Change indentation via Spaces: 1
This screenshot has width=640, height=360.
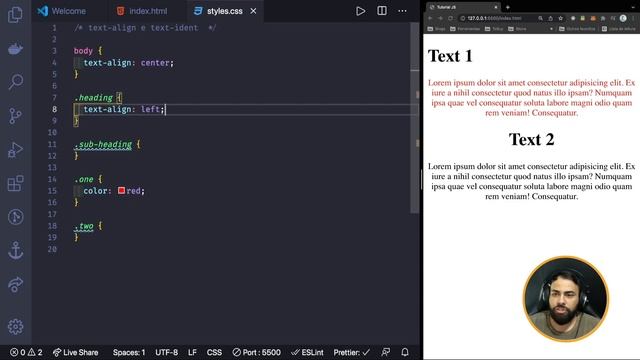(129, 352)
